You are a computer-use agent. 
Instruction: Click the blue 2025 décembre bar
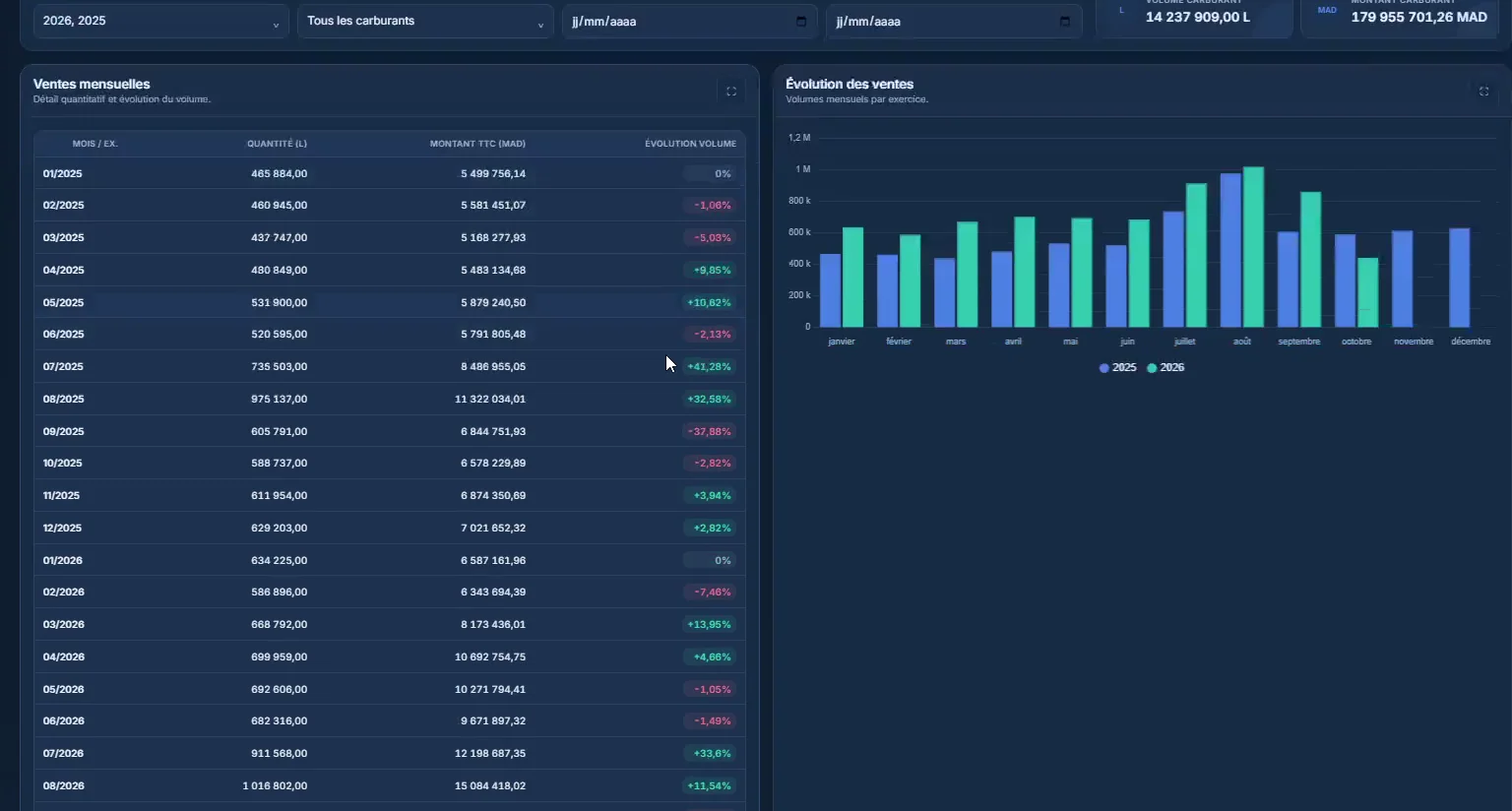1459,278
